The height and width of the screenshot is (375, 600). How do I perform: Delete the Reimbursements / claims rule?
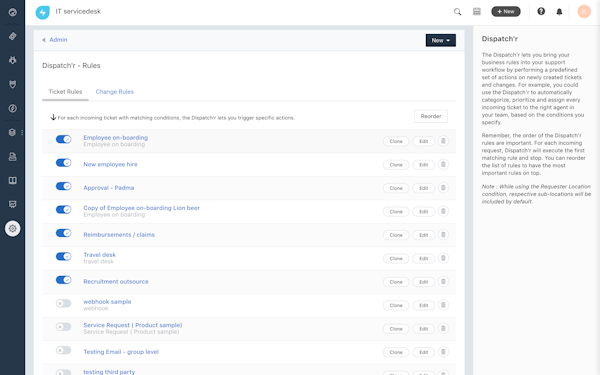[x=443, y=235]
